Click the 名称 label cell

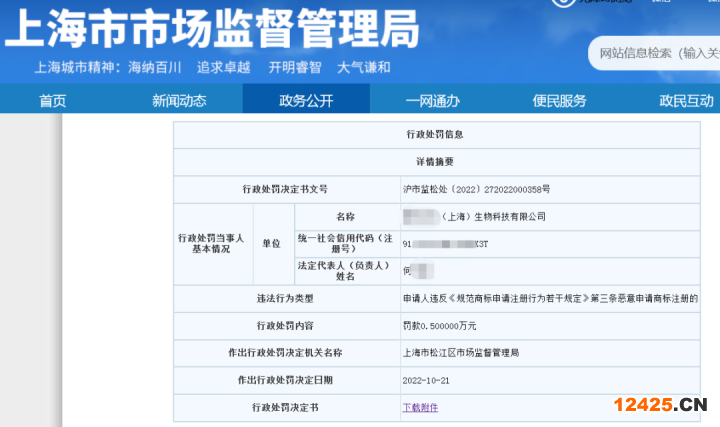click(347, 217)
